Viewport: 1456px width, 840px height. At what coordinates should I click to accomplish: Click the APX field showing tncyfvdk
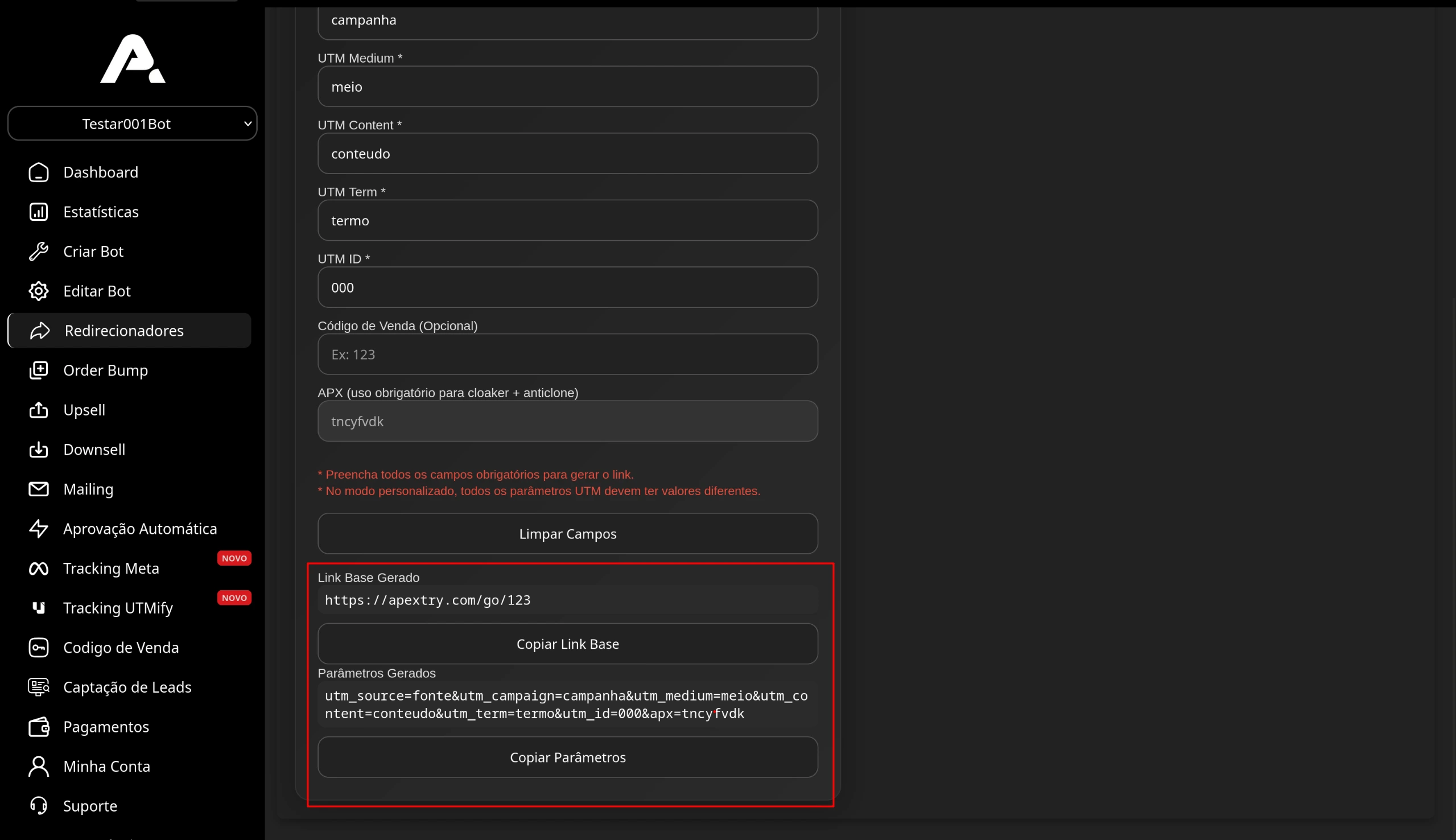click(567, 421)
